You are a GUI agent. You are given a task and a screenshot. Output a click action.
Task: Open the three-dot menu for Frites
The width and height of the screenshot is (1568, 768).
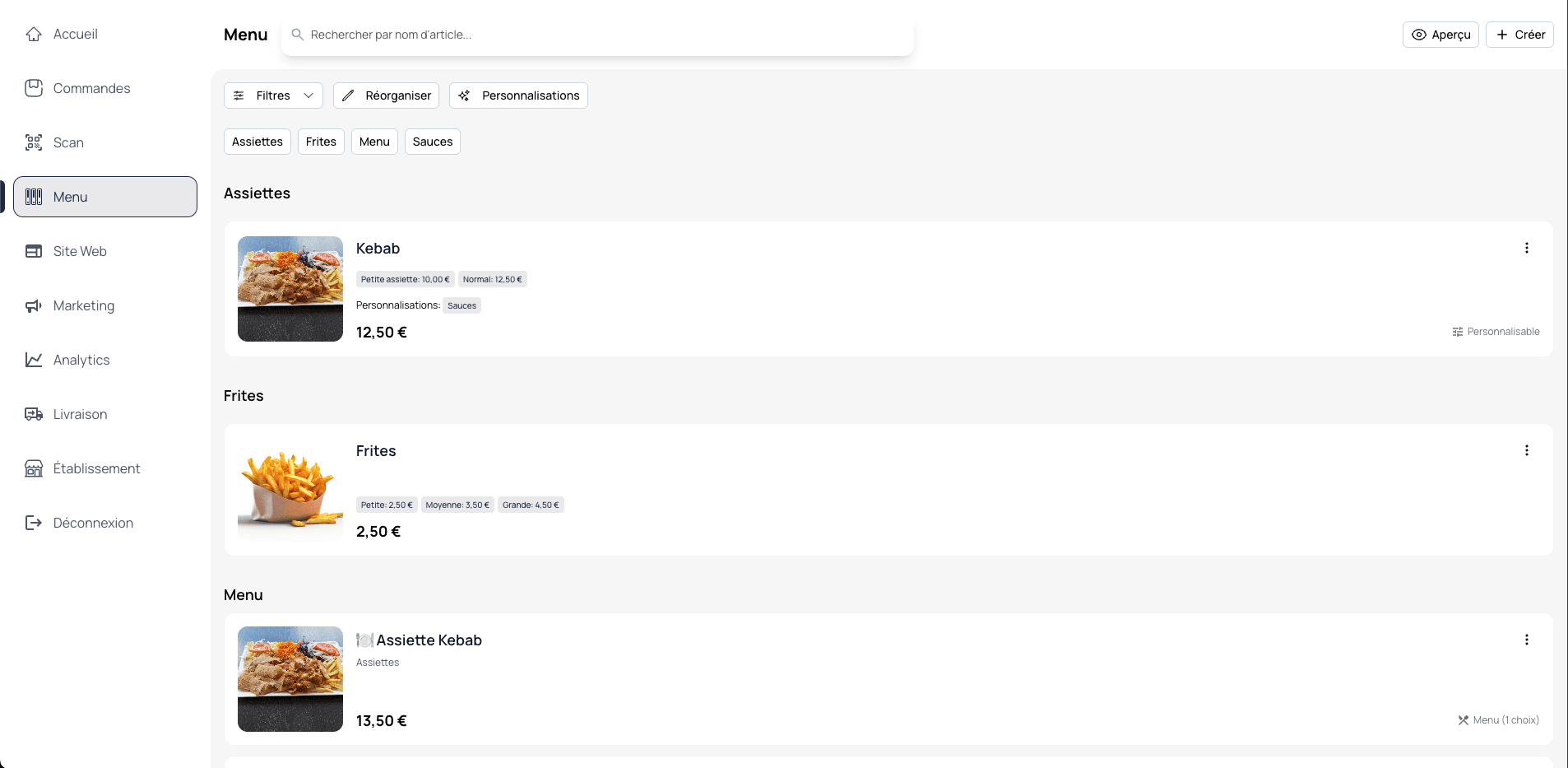click(x=1526, y=450)
